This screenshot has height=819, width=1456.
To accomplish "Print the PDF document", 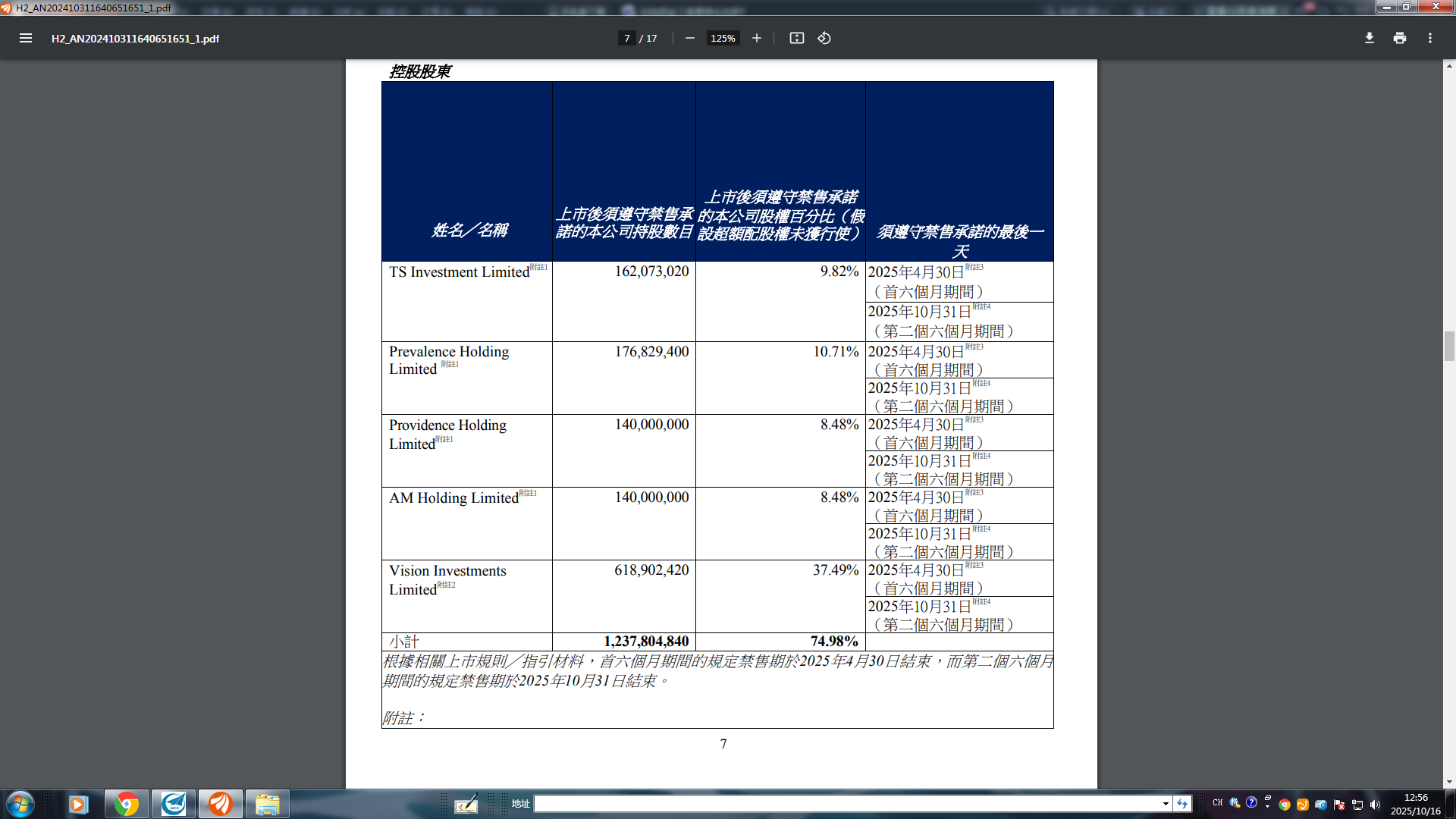I will [x=1399, y=38].
